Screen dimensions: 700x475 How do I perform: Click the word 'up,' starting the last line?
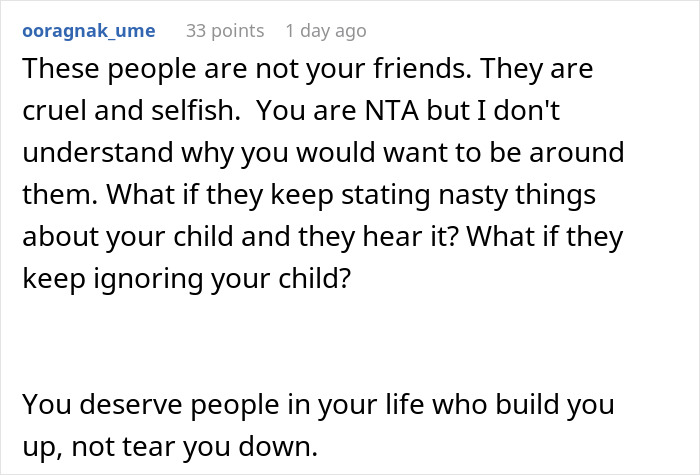point(39,446)
